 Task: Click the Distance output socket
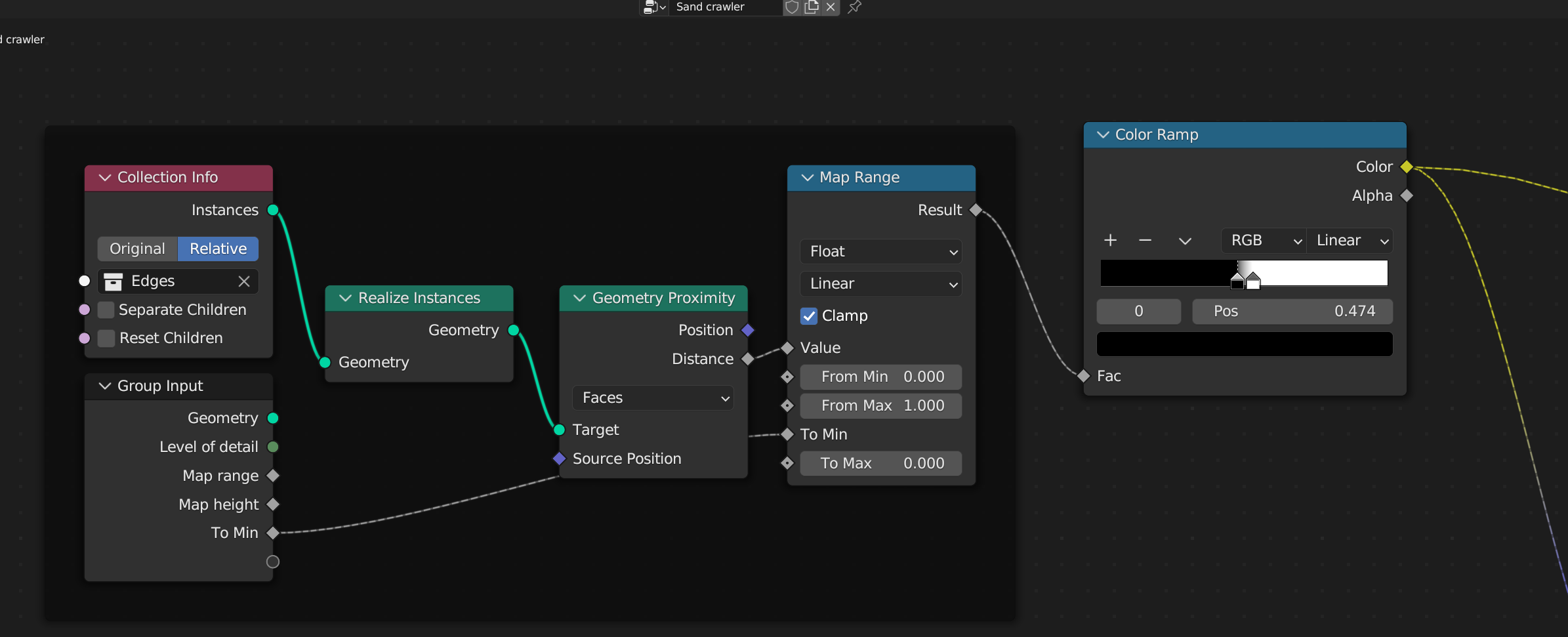click(747, 359)
